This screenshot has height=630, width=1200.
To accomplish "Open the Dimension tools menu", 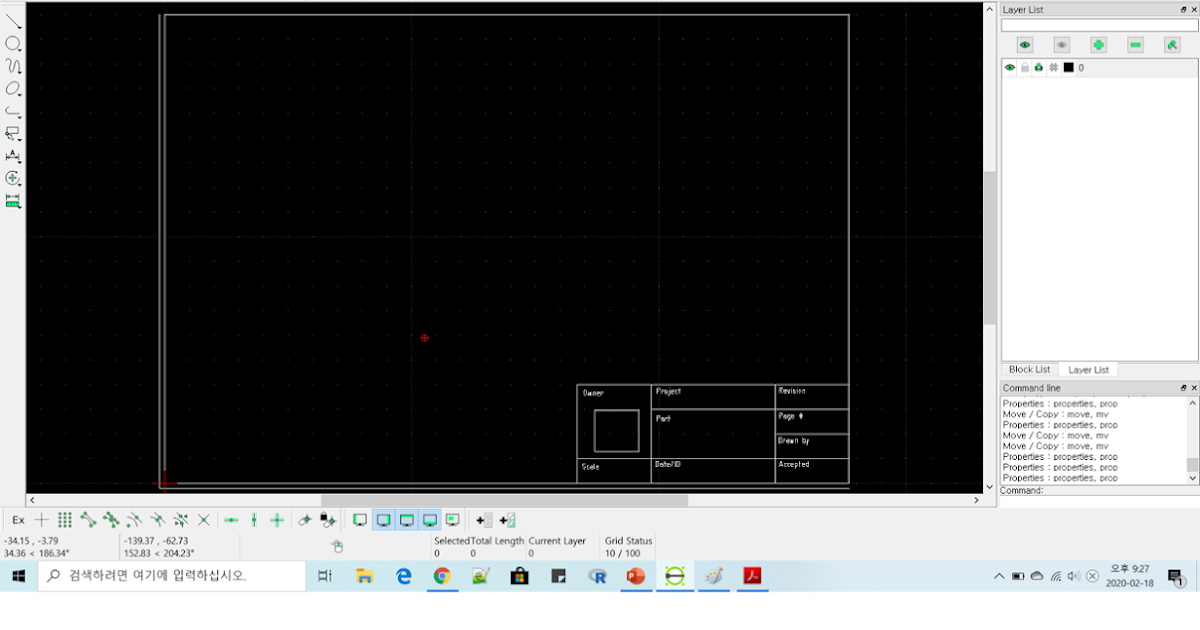I will [x=13, y=156].
